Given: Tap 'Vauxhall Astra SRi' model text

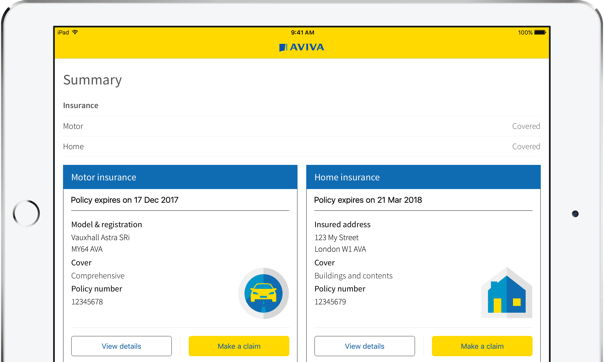Looking at the screenshot, I should (101, 237).
